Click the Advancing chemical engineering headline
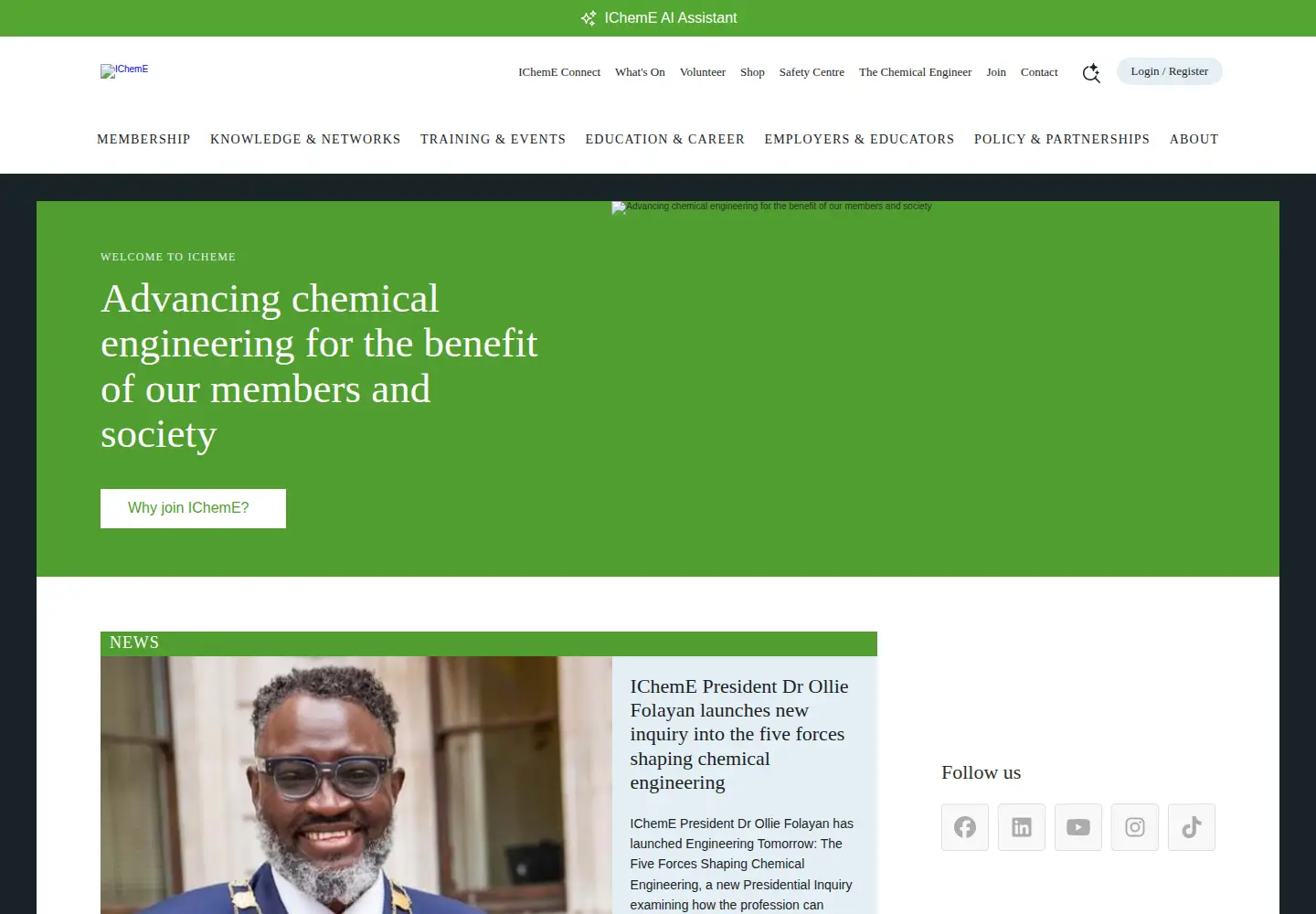The width and height of the screenshot is (1316, 914). click(319, 367)
